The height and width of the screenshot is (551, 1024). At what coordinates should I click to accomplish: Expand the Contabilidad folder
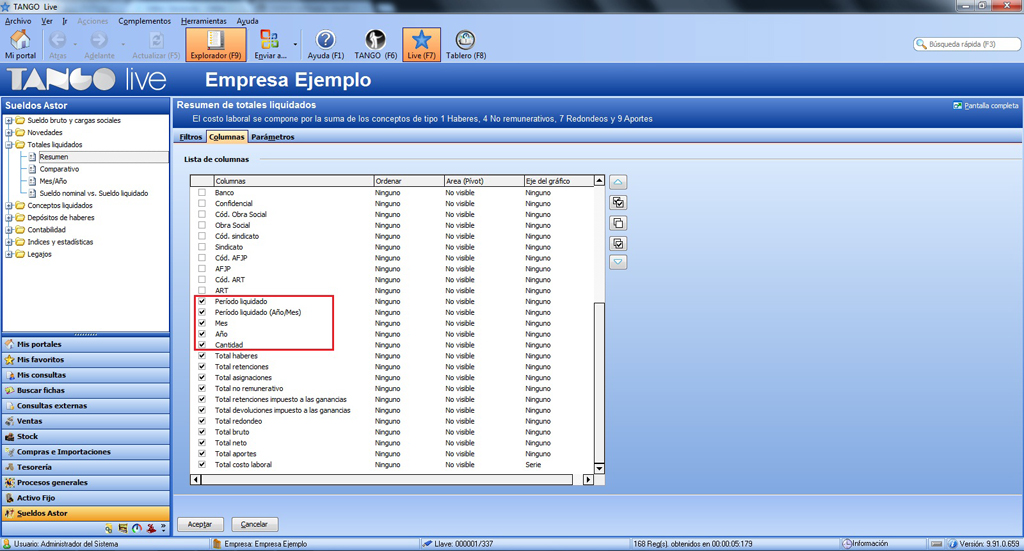click(8, 230)
